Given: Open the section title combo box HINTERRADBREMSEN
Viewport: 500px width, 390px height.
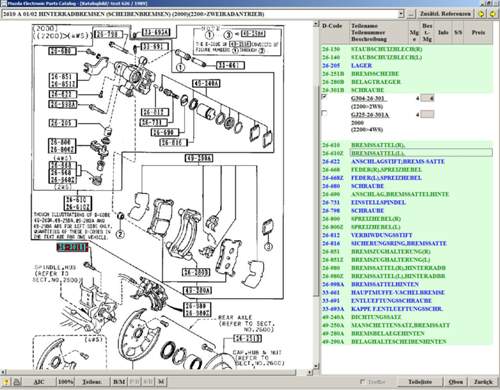Looking at the screenshot, I should [203, 14].
